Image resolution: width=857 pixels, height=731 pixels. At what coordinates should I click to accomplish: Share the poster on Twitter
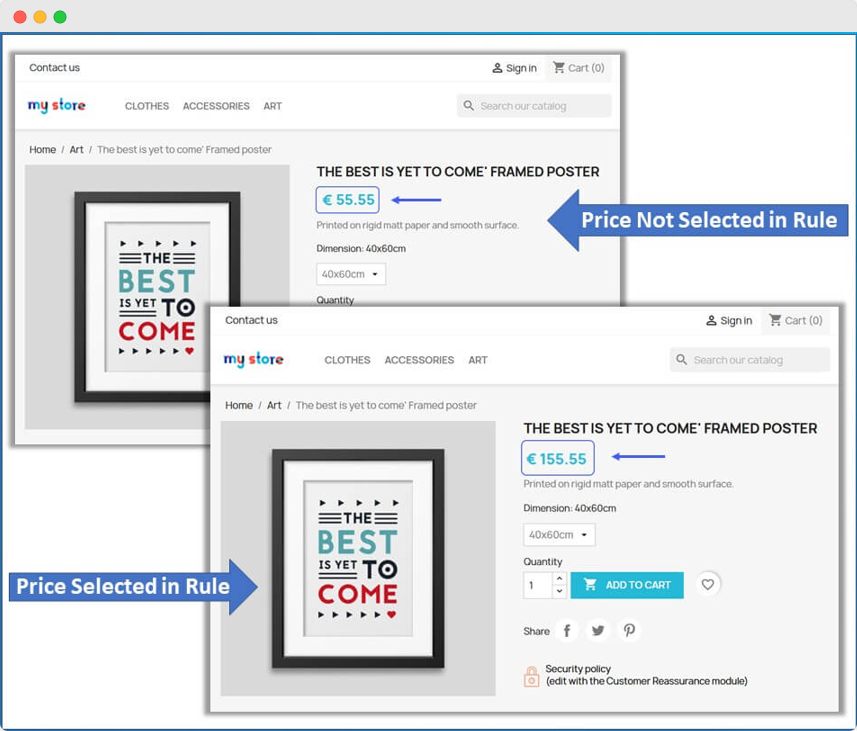coord(598,630)
